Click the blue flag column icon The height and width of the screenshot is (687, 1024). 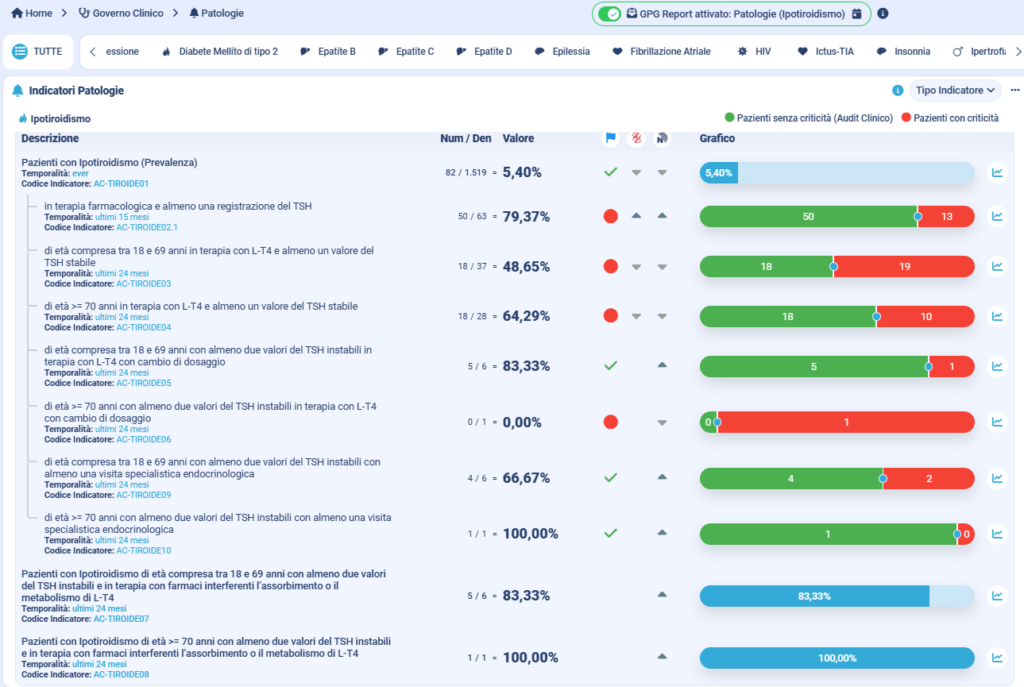click(x=611, y=139)
